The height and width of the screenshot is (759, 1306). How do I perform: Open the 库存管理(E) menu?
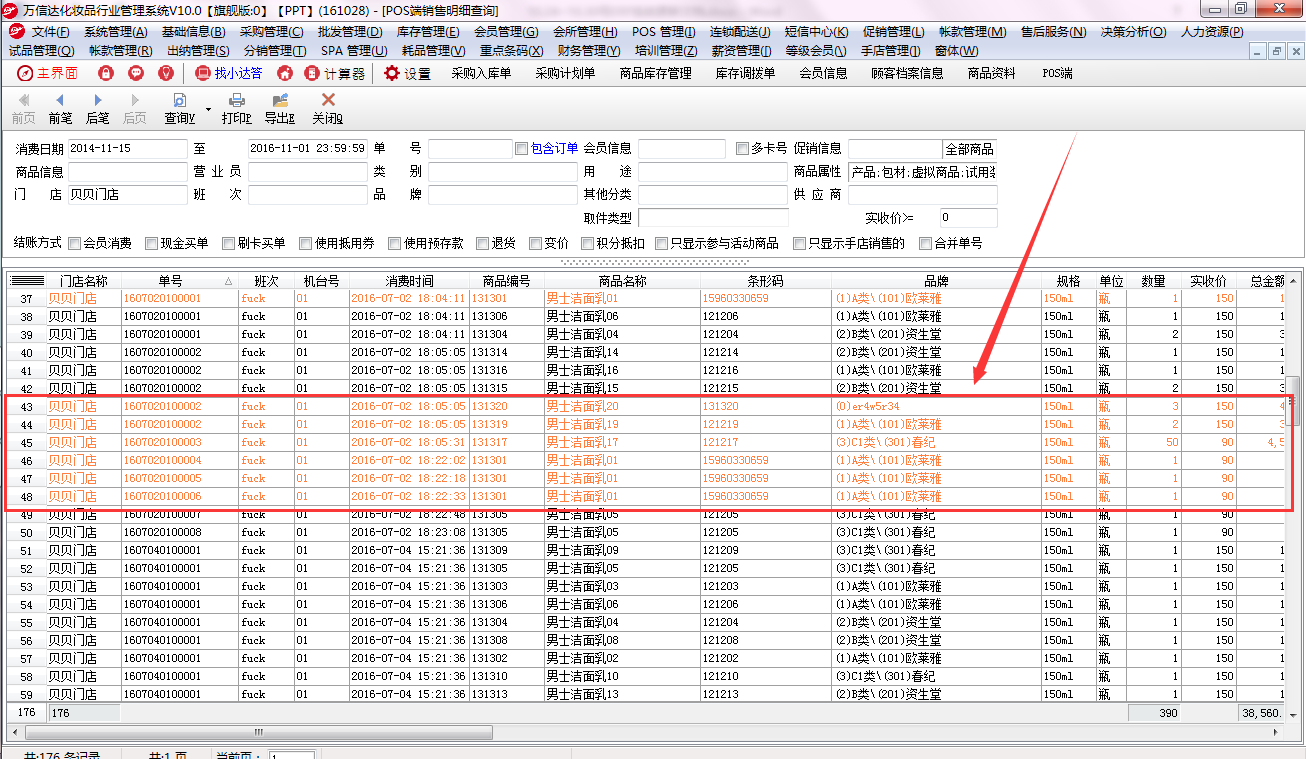(427, 32)
